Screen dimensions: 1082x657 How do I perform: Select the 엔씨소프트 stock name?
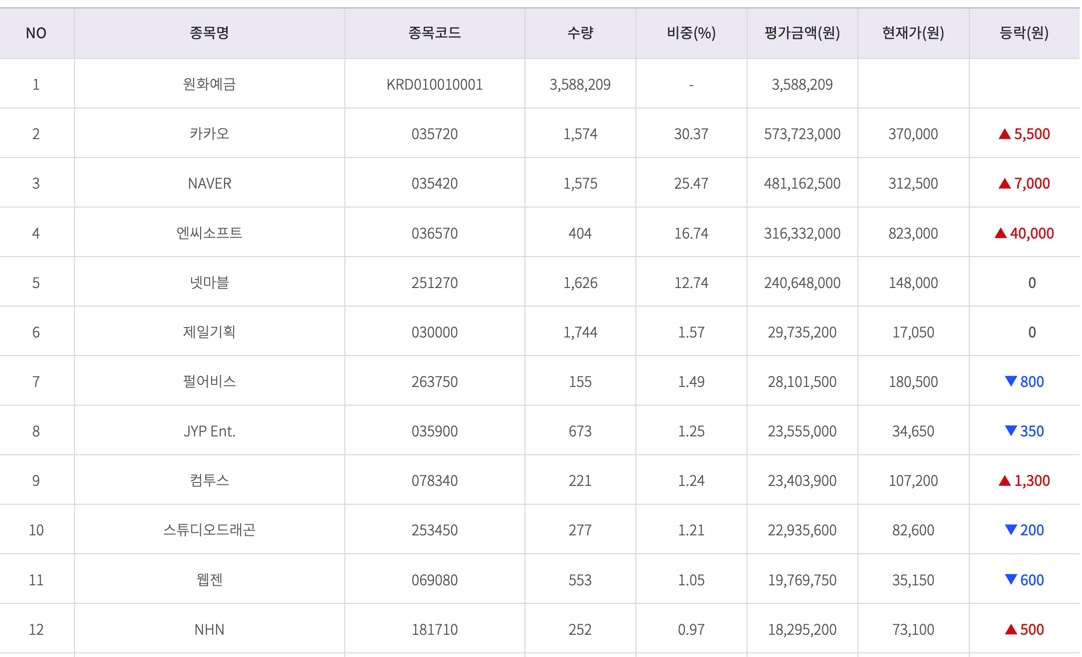point(209,233)
